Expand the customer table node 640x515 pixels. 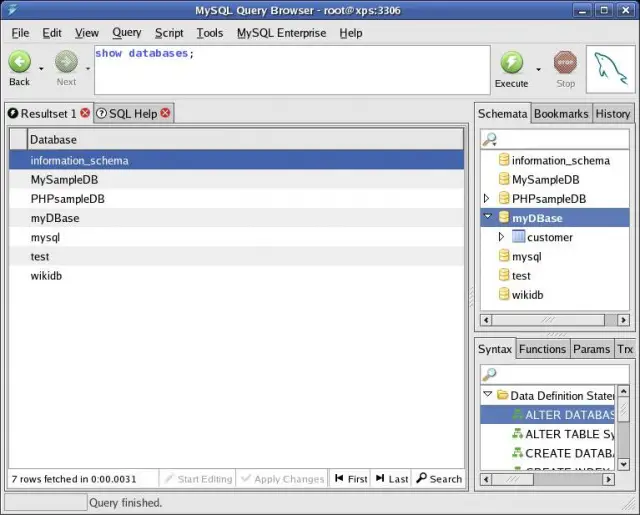click(502, 237)
